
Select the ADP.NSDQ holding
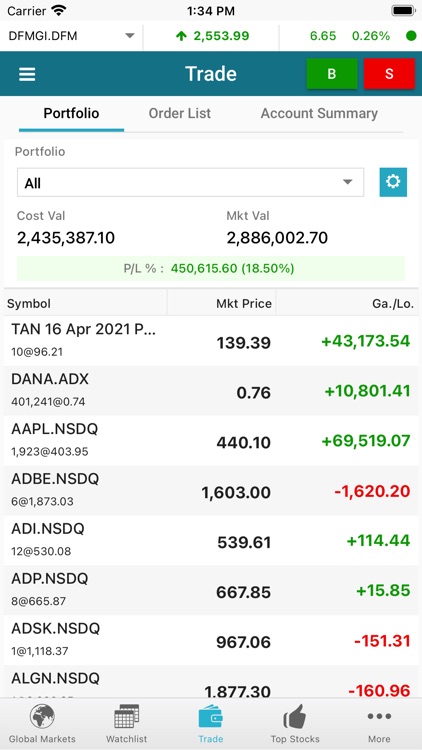[211, 590]
